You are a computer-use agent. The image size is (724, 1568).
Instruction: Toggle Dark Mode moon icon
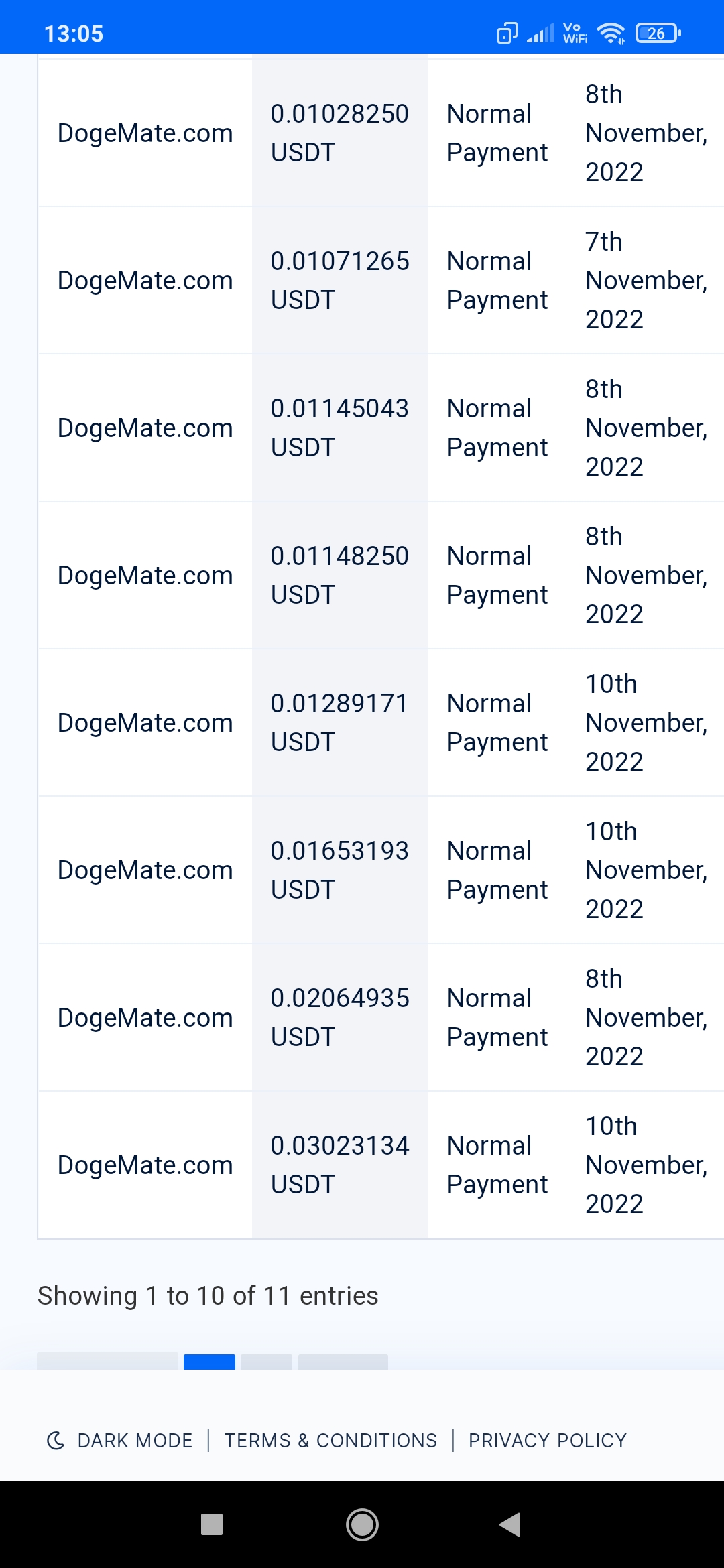click(56, 1441)
